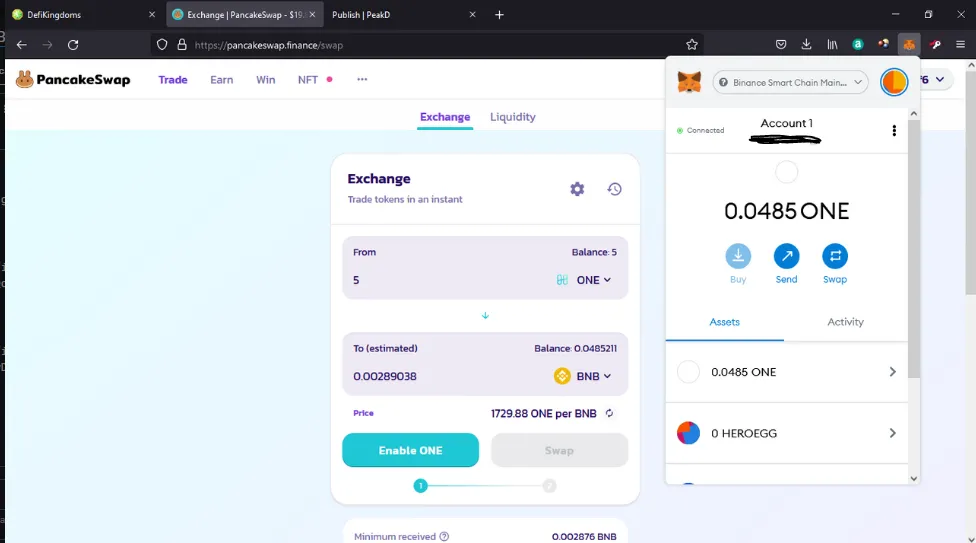Open Firefox downloads icon
This screenshot has width=976, height=543.
tap(806, 44)
